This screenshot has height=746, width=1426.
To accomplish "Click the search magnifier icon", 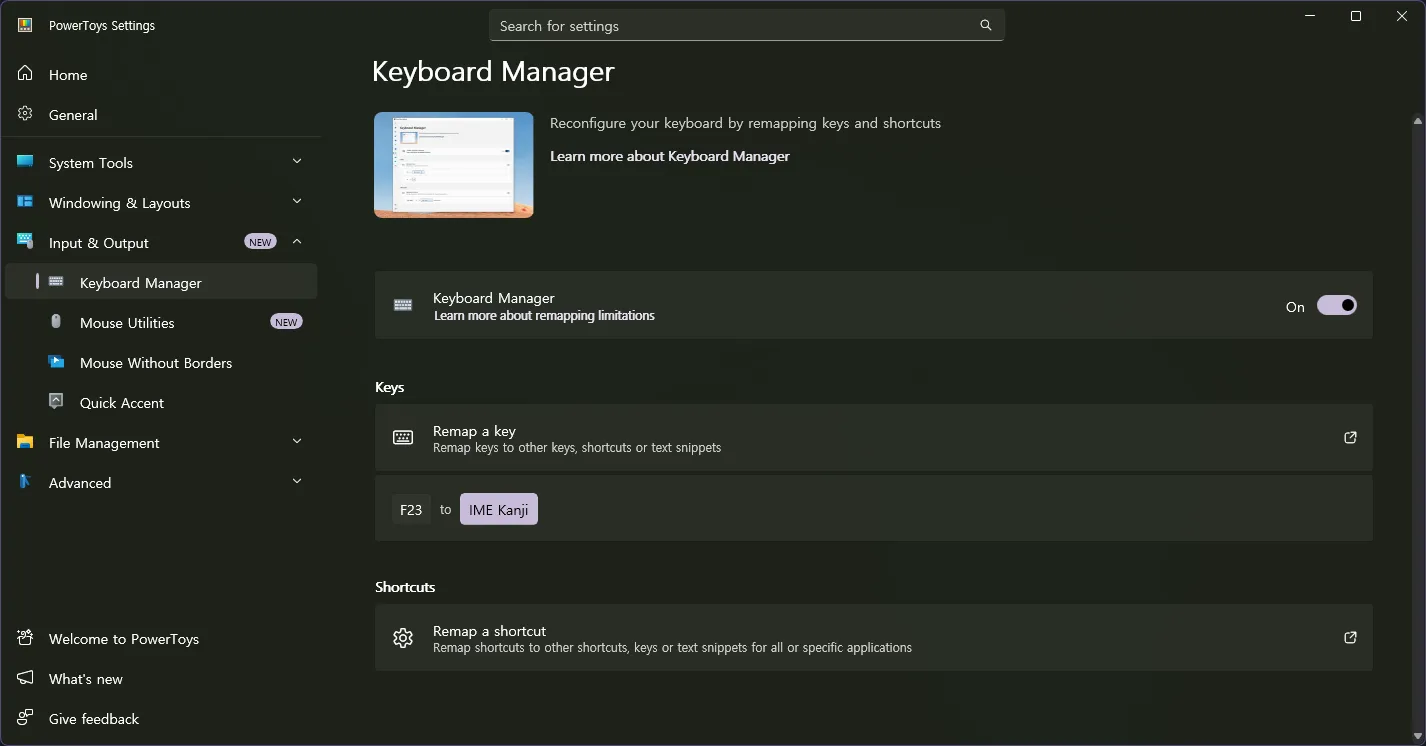I will click(985, 26).
